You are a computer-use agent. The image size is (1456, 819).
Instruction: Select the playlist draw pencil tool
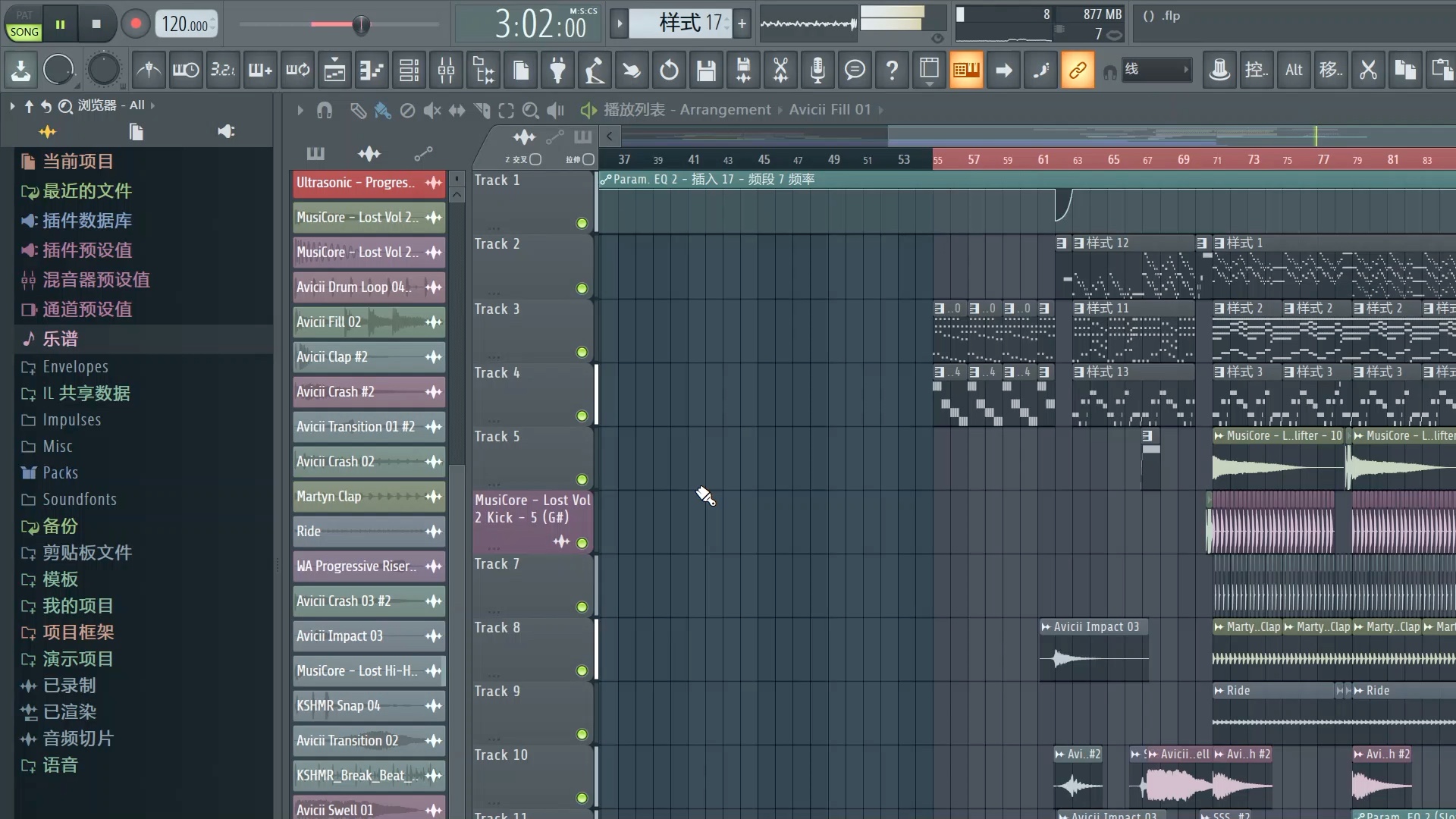click(x=357, y=111)
